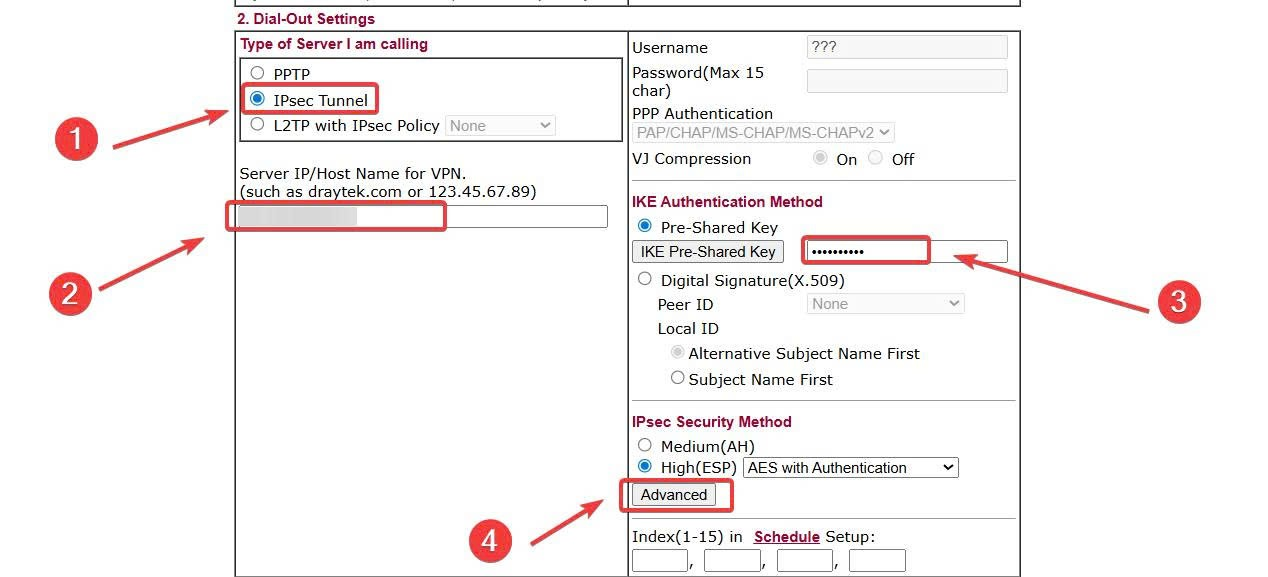The image size is (1268, 577).
Task: Click the Username input field
Action: (x=907, y=47)
